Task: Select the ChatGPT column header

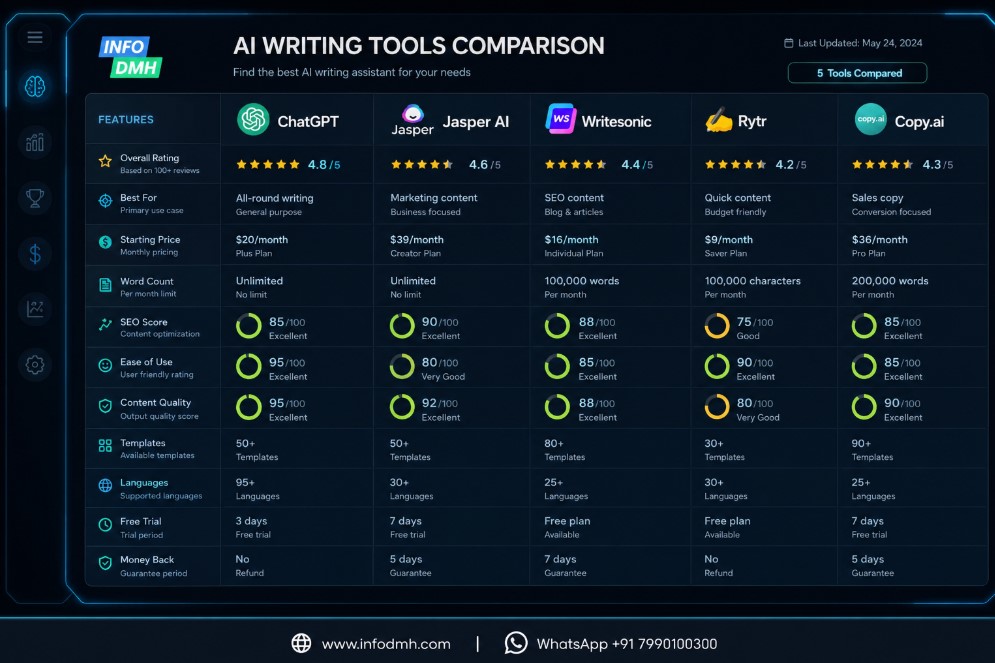Action: pyautogui.click(x=296, y=120)
